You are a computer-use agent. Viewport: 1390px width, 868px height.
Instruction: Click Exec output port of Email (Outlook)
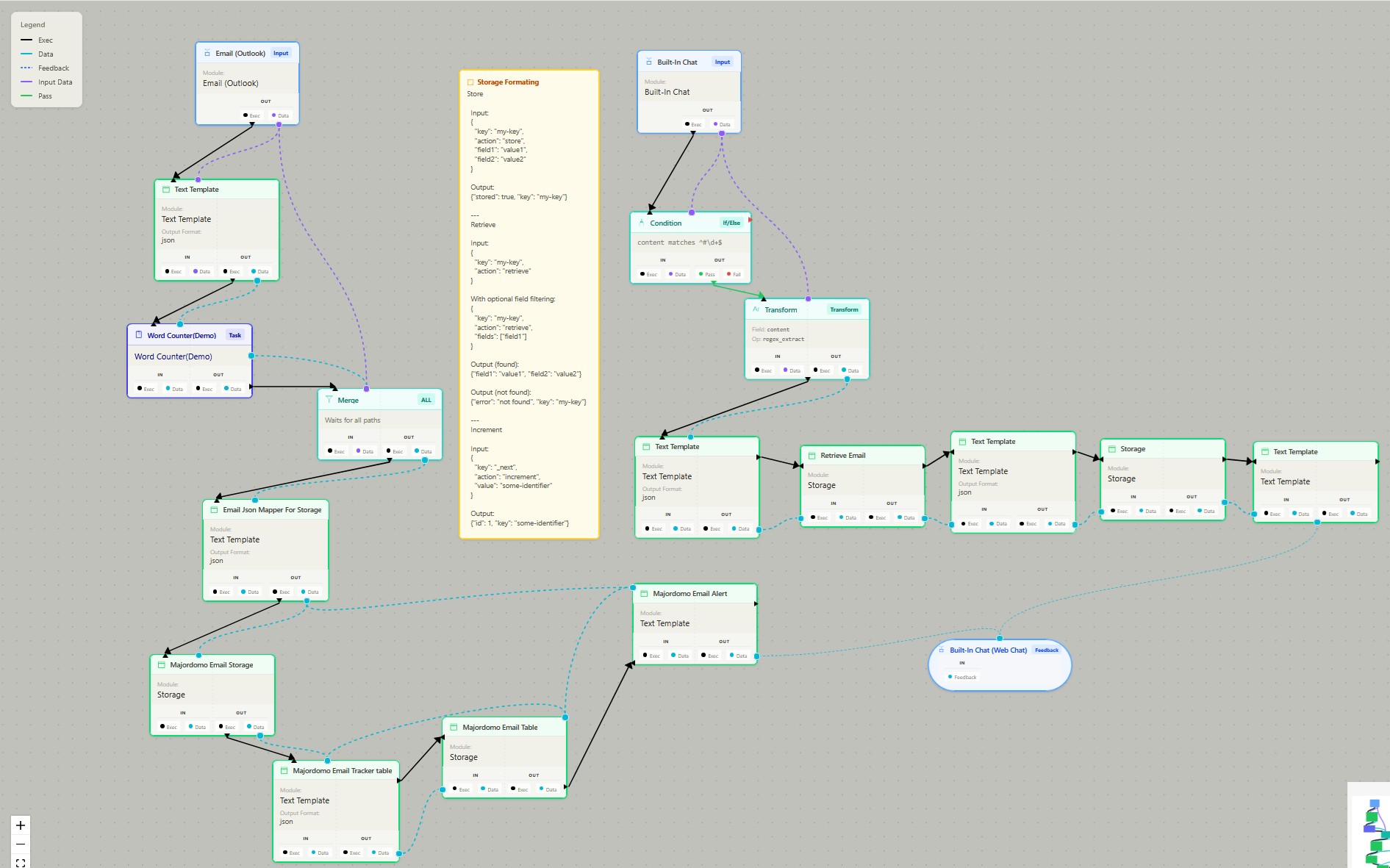click(251, 115)
